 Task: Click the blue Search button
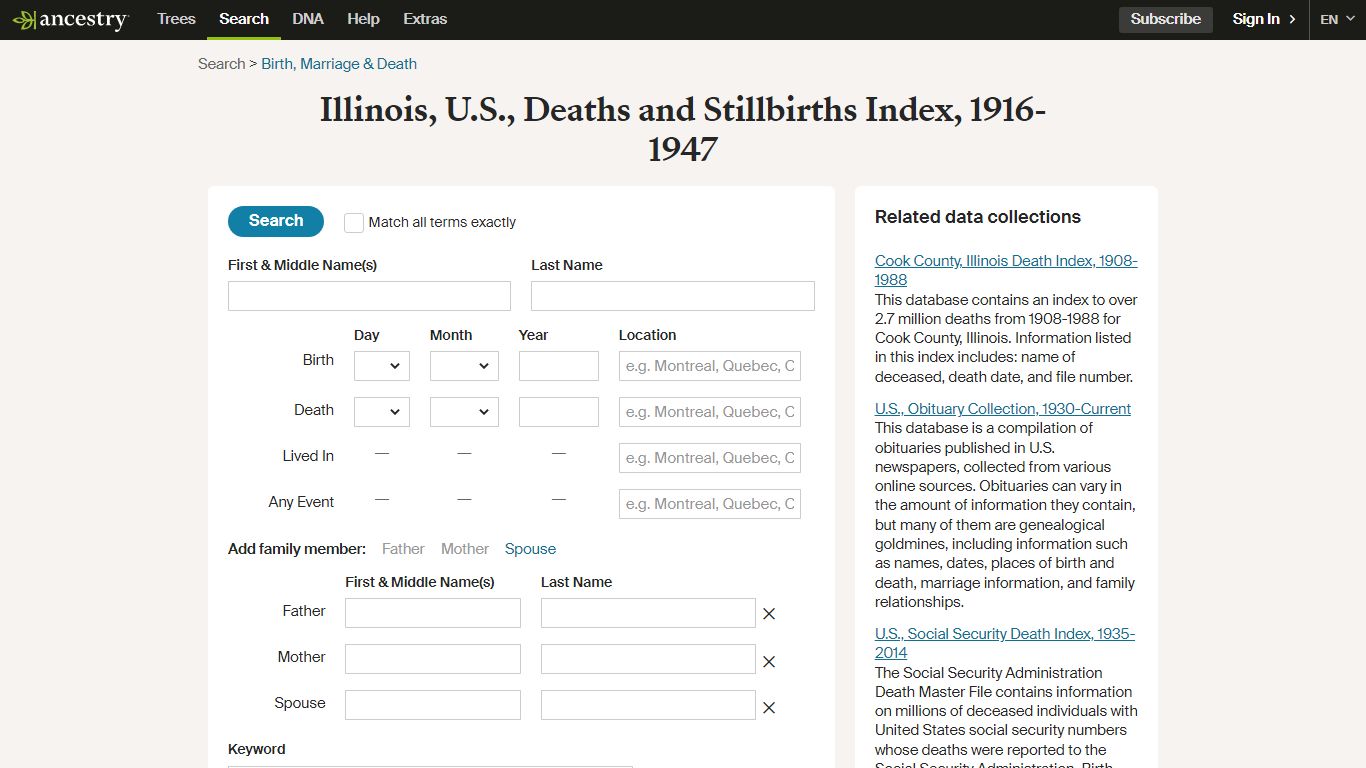tap(276, 221)
